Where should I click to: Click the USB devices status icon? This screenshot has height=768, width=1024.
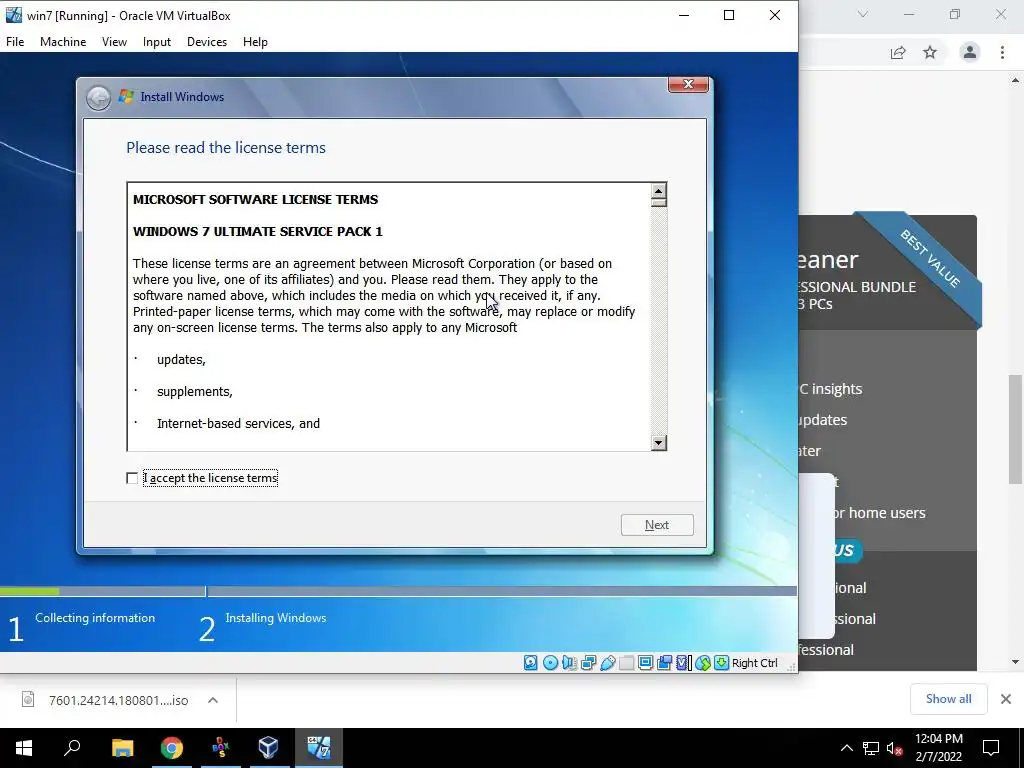608,663
